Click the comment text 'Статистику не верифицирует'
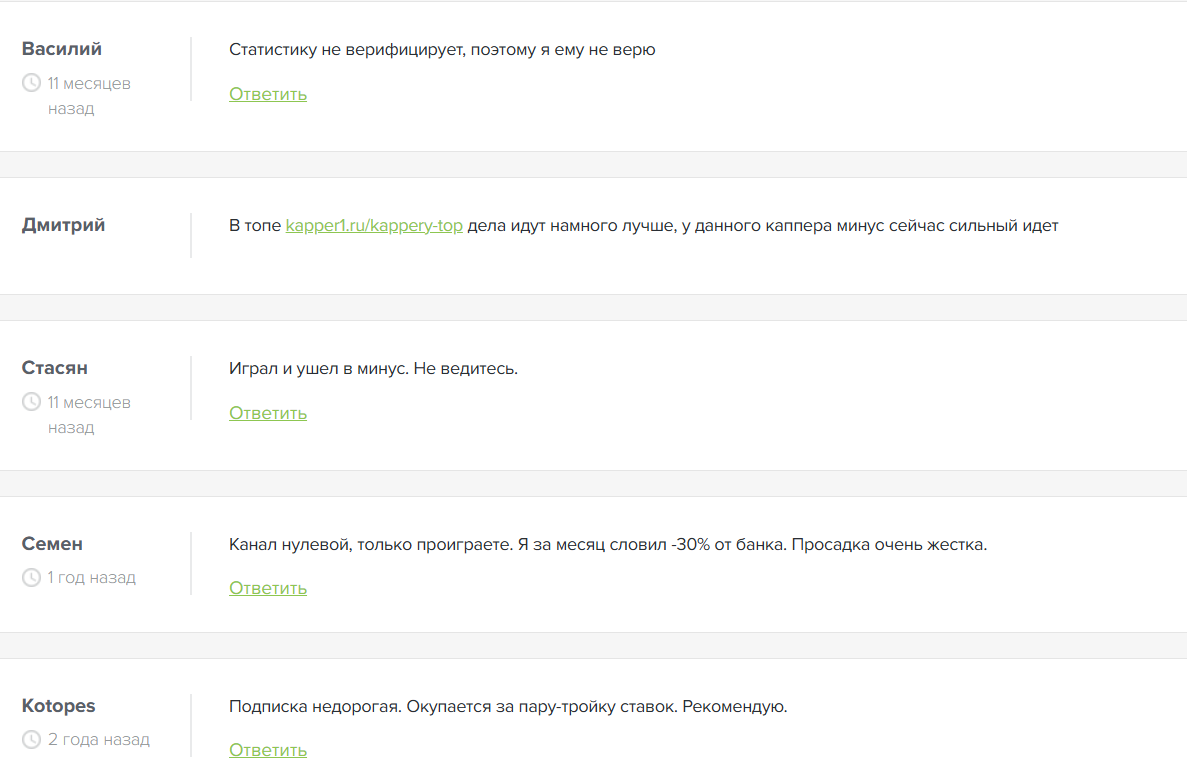The image size is (1187, 782). tap(442, 49)
